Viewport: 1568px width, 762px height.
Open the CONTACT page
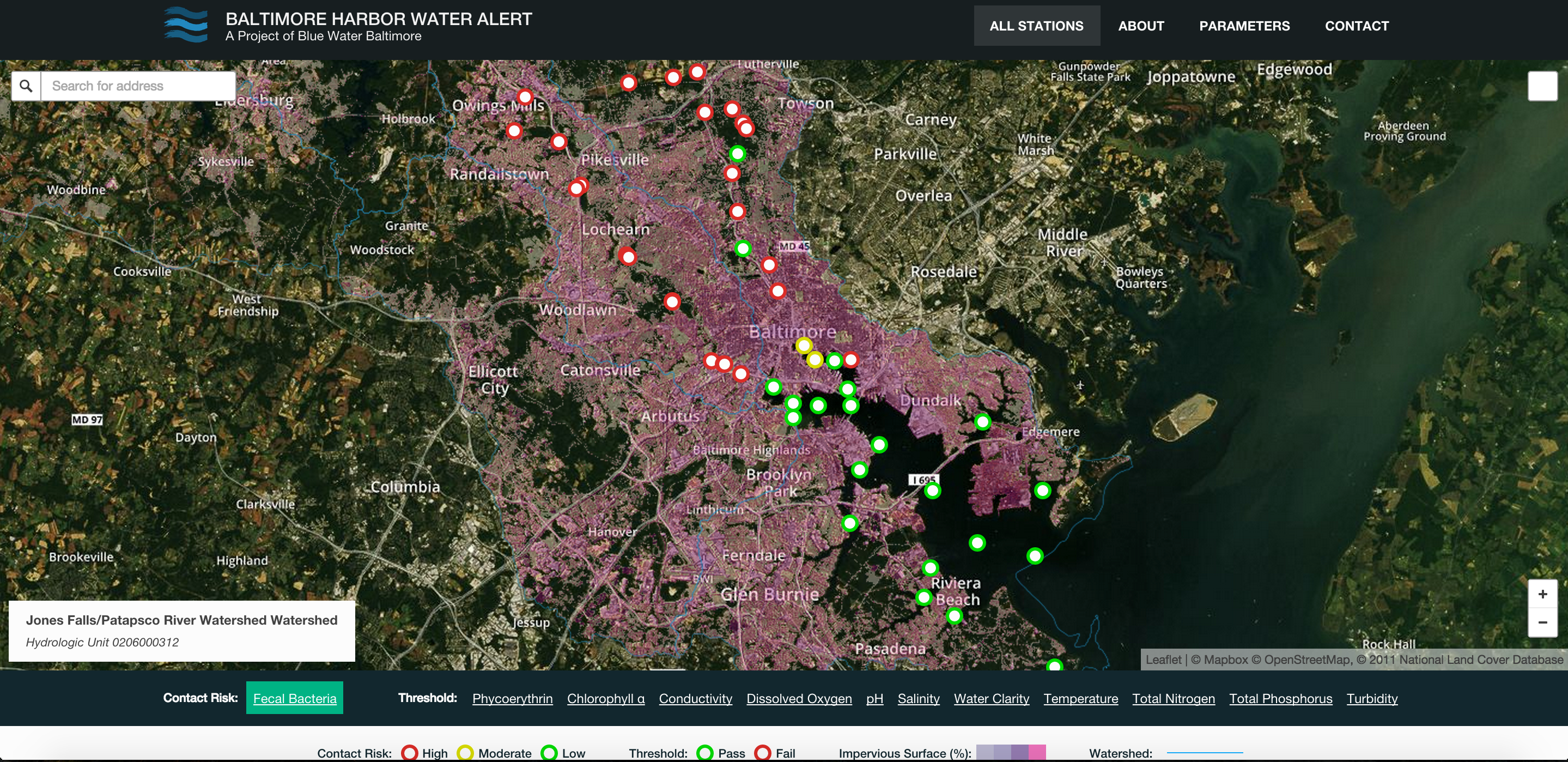pos(1357,26)
